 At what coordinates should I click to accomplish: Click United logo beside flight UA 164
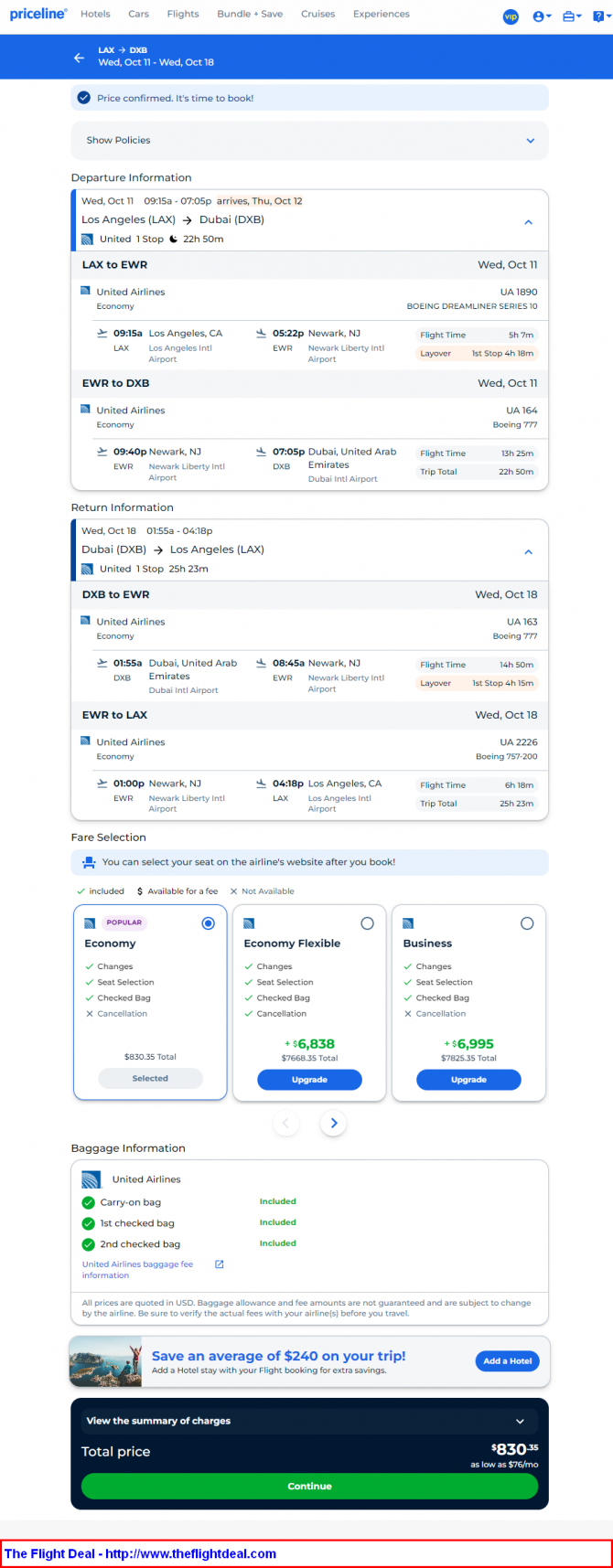point(85,410)
